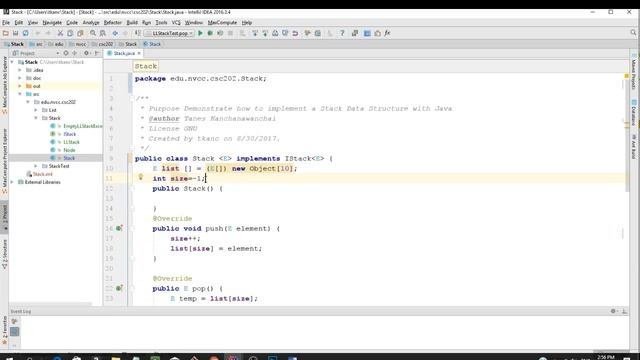Open the MaxCompute menu
Screen dimensions: 640x360
pyautogui.click(x=222, y=22)
